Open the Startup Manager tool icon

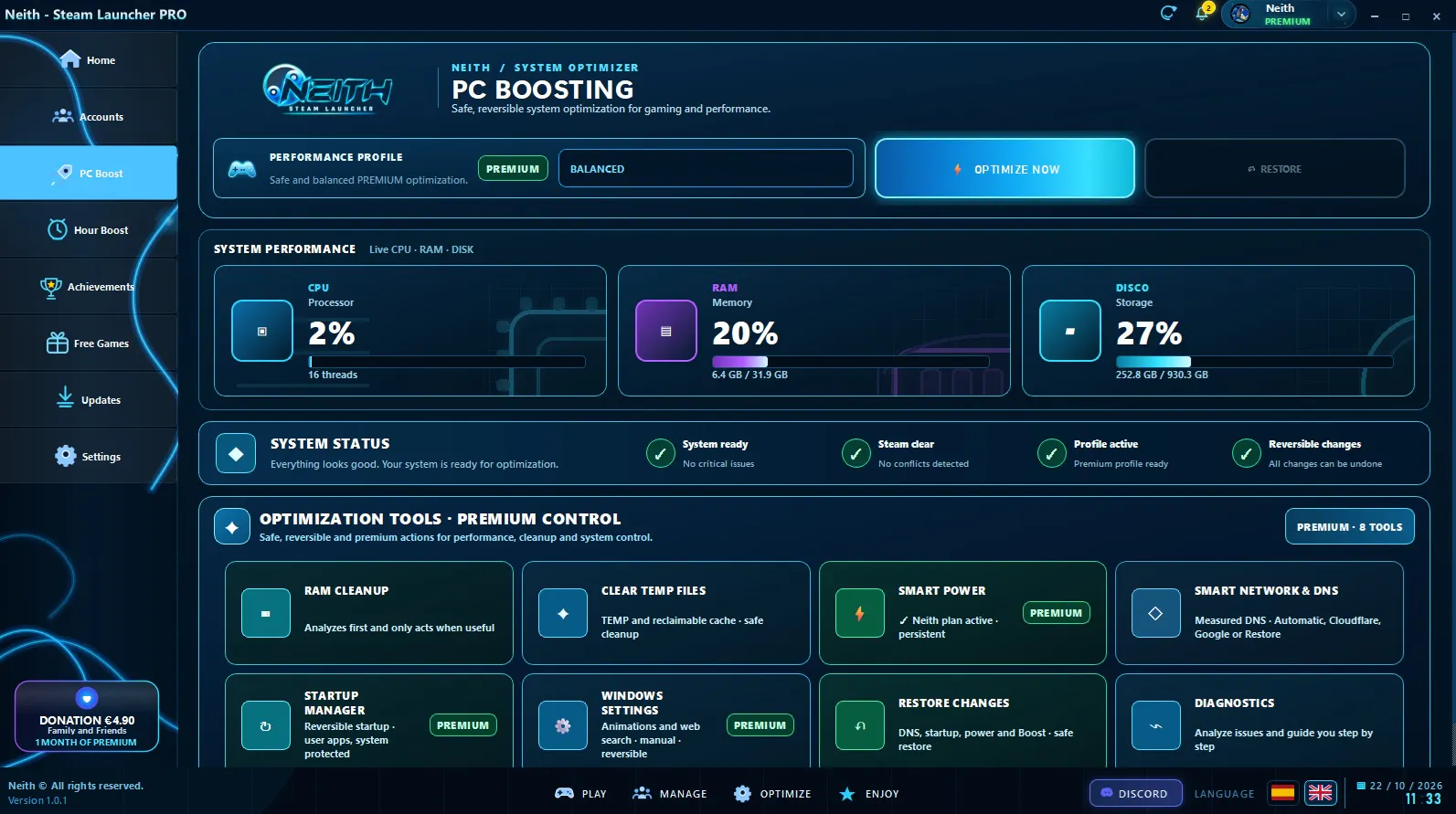coord(266,725)
